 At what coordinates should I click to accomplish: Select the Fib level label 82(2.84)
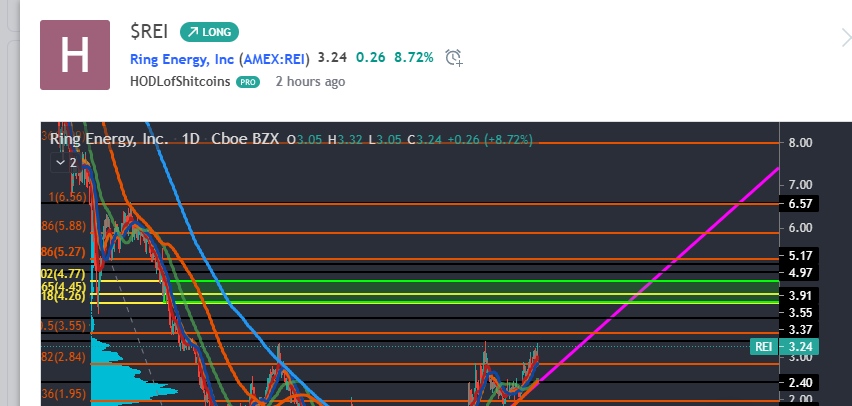[64, 357]
